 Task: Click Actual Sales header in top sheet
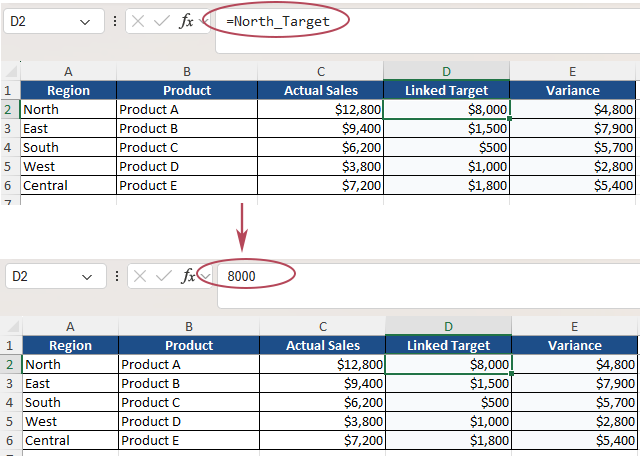tap(321, 90)
